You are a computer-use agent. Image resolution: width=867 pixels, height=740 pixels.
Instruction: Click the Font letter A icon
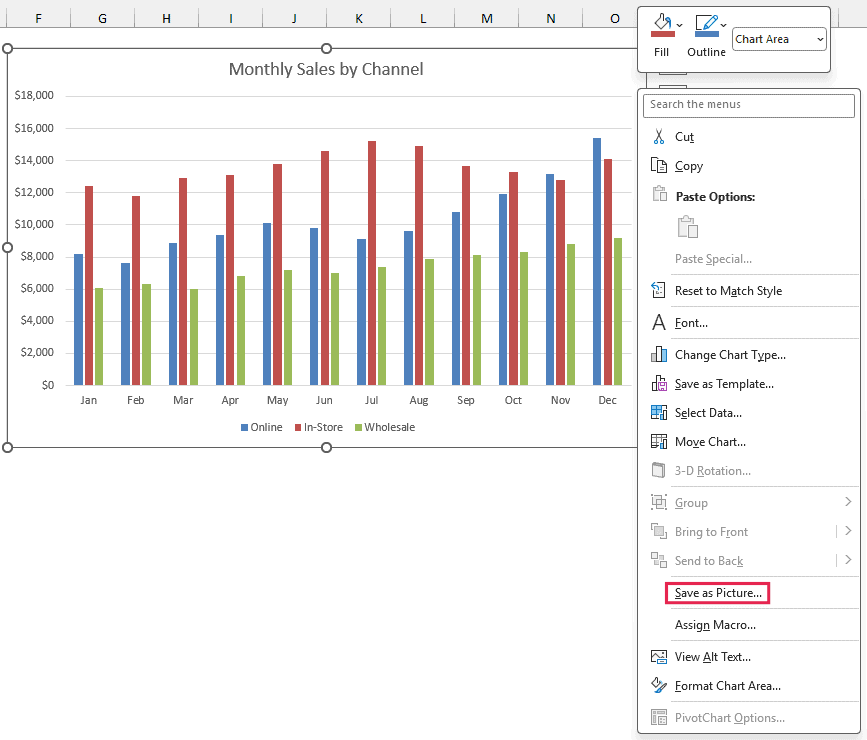659,322
